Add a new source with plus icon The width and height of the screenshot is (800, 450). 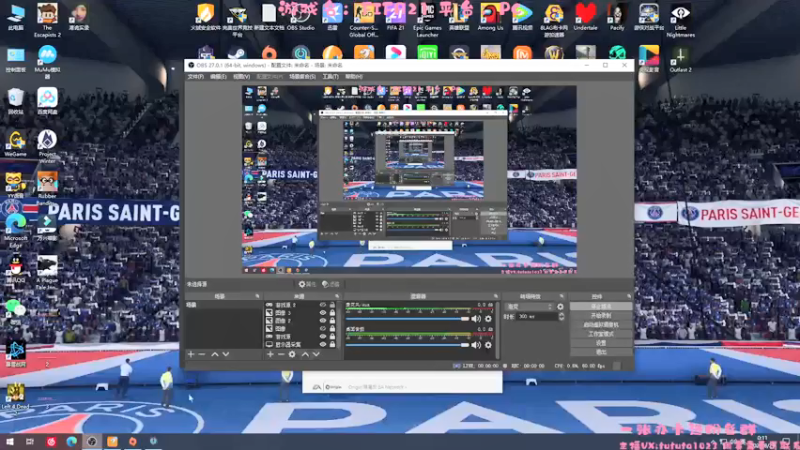pos(270,354)
